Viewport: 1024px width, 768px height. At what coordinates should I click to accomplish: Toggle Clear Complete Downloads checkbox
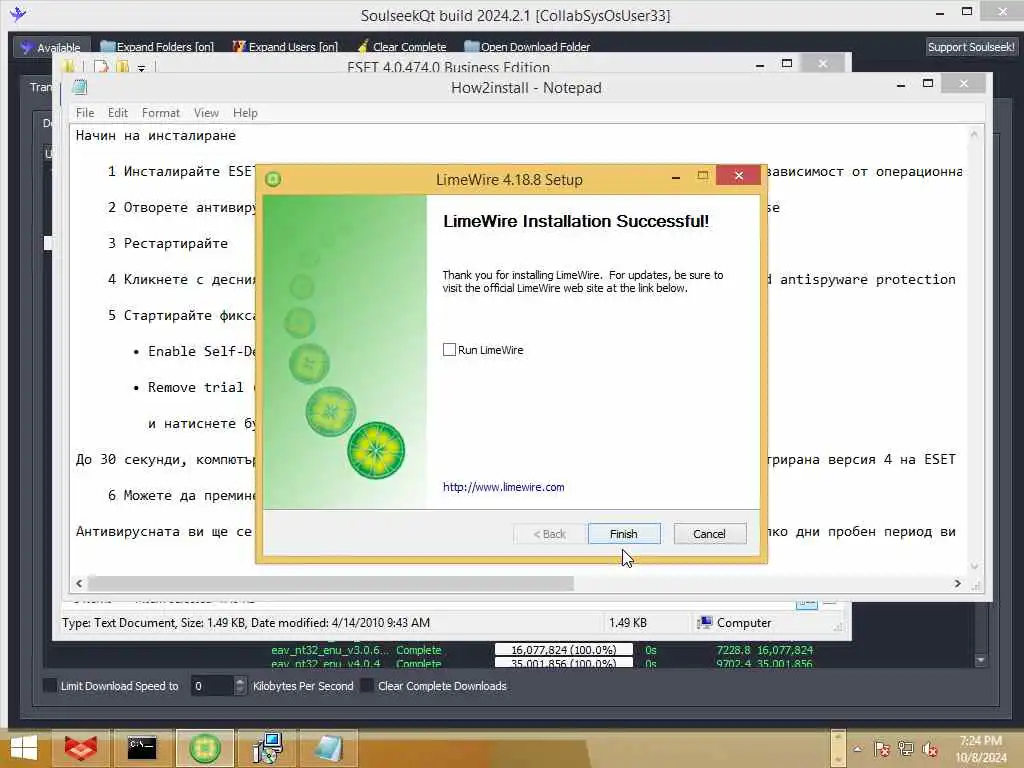point(368,686)
